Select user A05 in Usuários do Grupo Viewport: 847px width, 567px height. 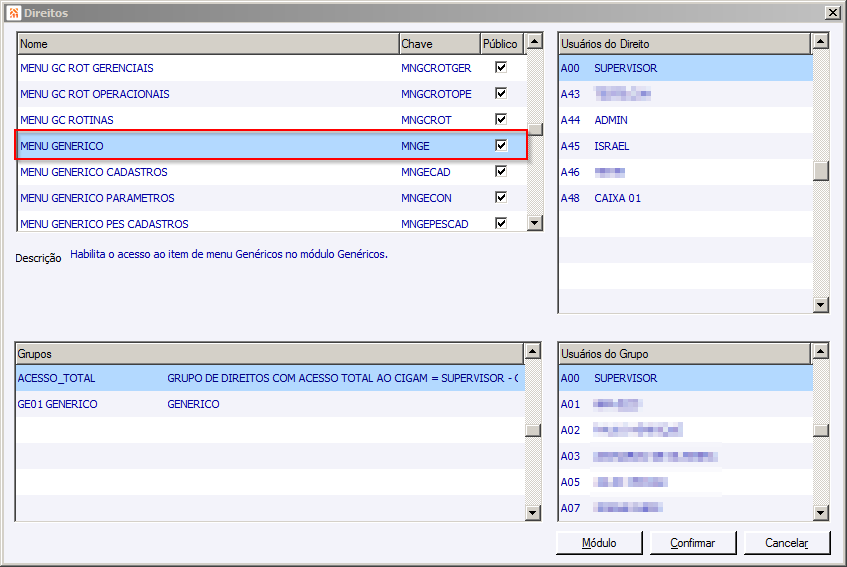686,482
